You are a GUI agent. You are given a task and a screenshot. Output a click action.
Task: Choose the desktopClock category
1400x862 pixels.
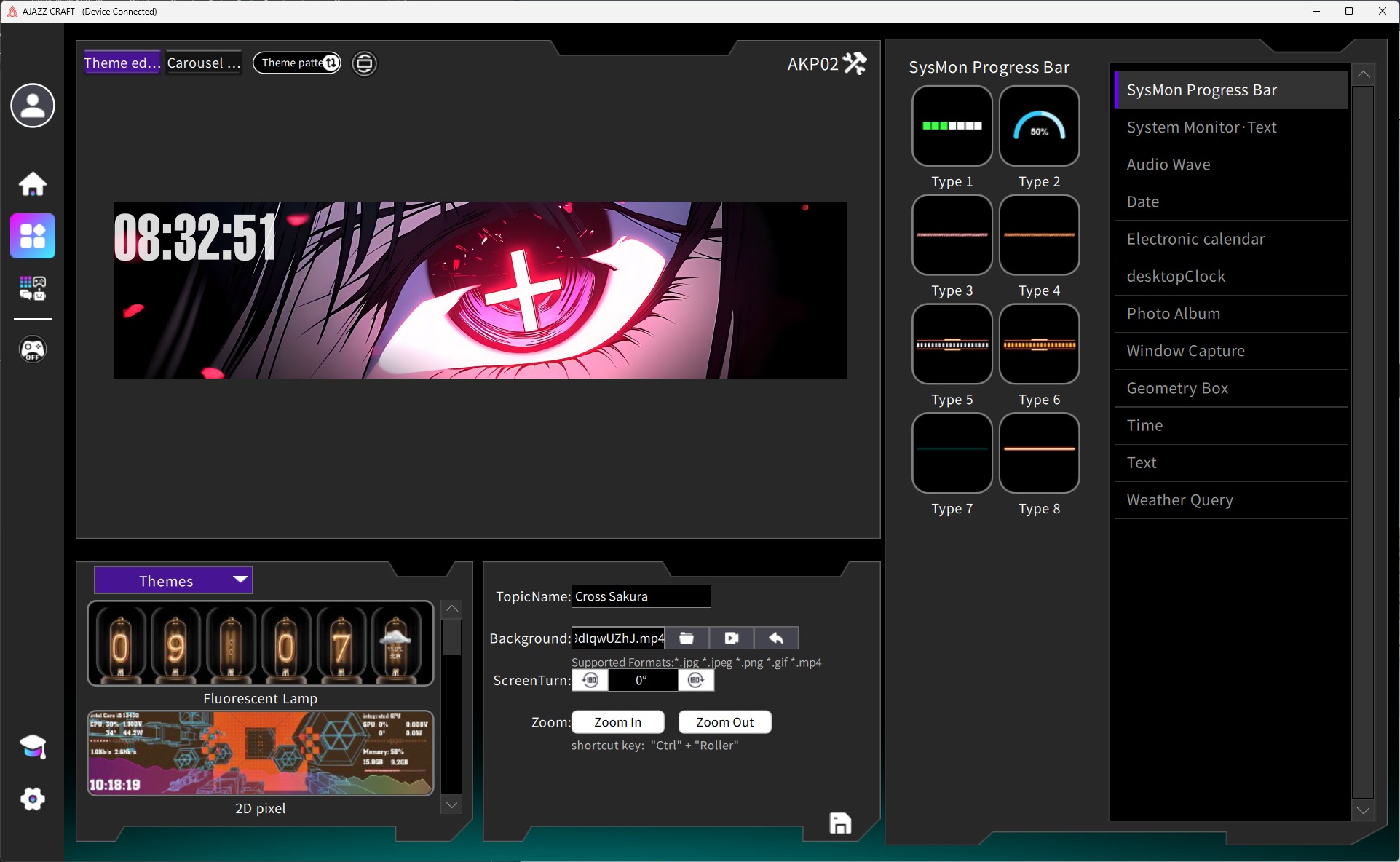[1231, 277]
